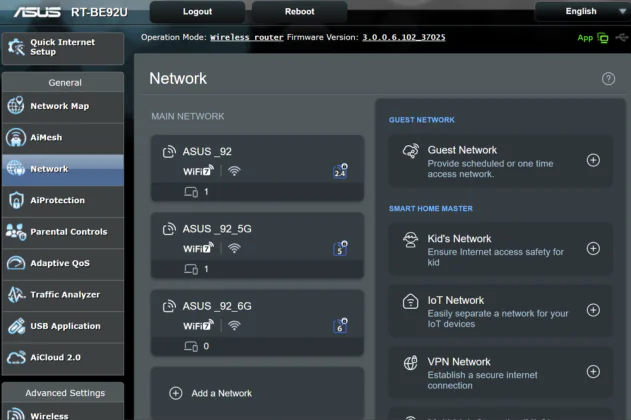This screenshot has height=420, width=631.
Task: Click Wi-Fi signal icon on ASUS _92_6G
Action: click(x=234, y=325)
